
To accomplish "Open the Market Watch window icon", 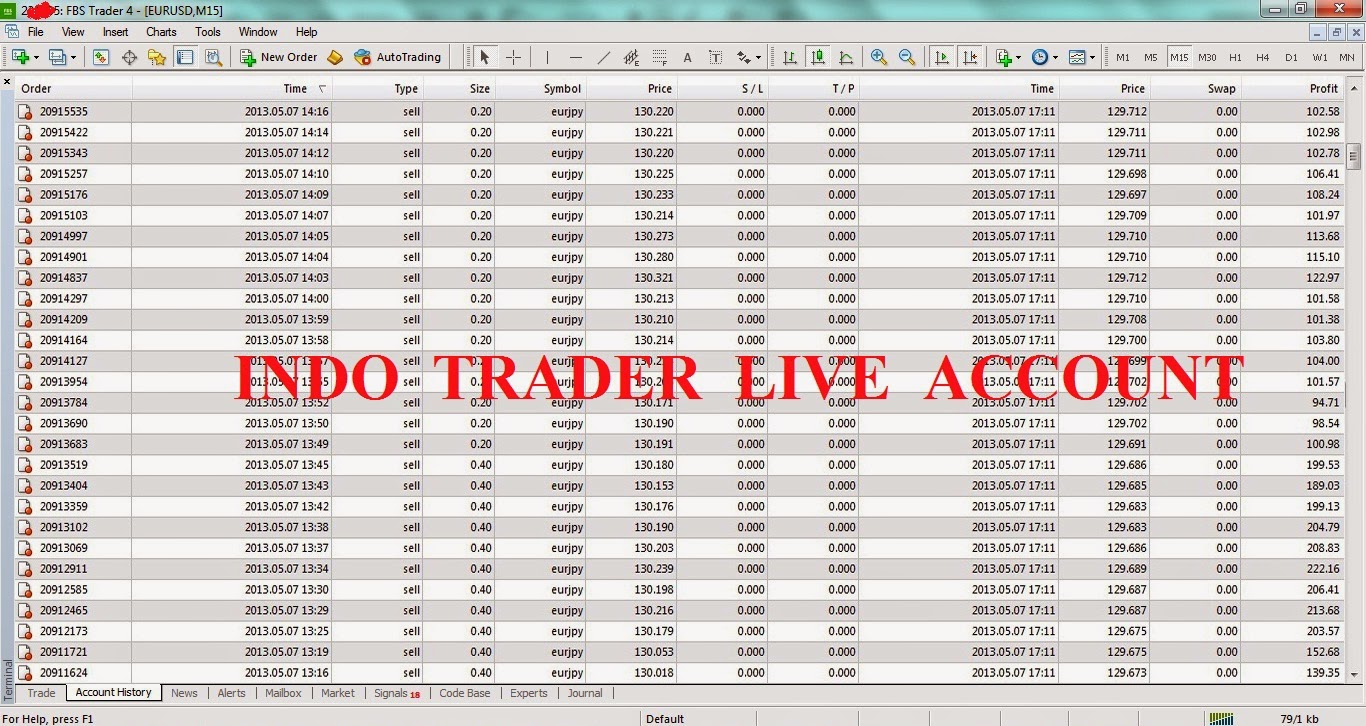I will click(x=101, y=57).
